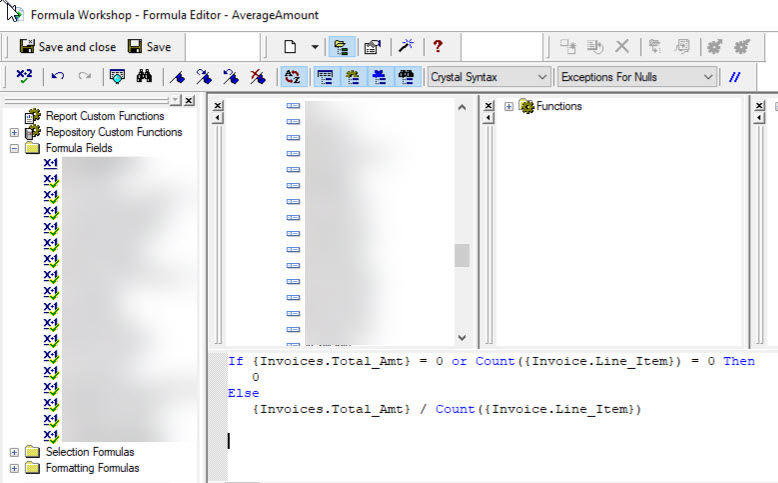
Task: Click the Toggle Bookmark flag icon
Action: pyautogui.click(x=178, y=77)
